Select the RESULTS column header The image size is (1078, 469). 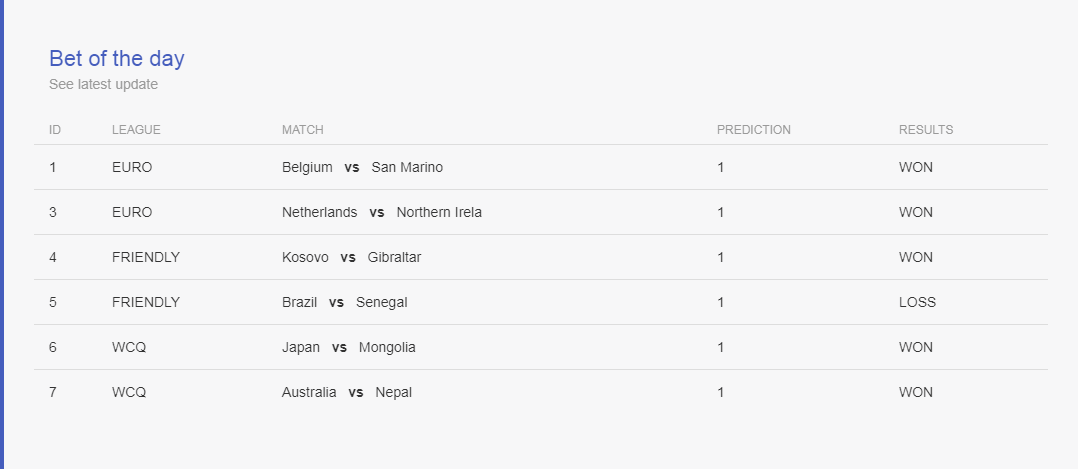pyautogui.click(x=926, y=130)
